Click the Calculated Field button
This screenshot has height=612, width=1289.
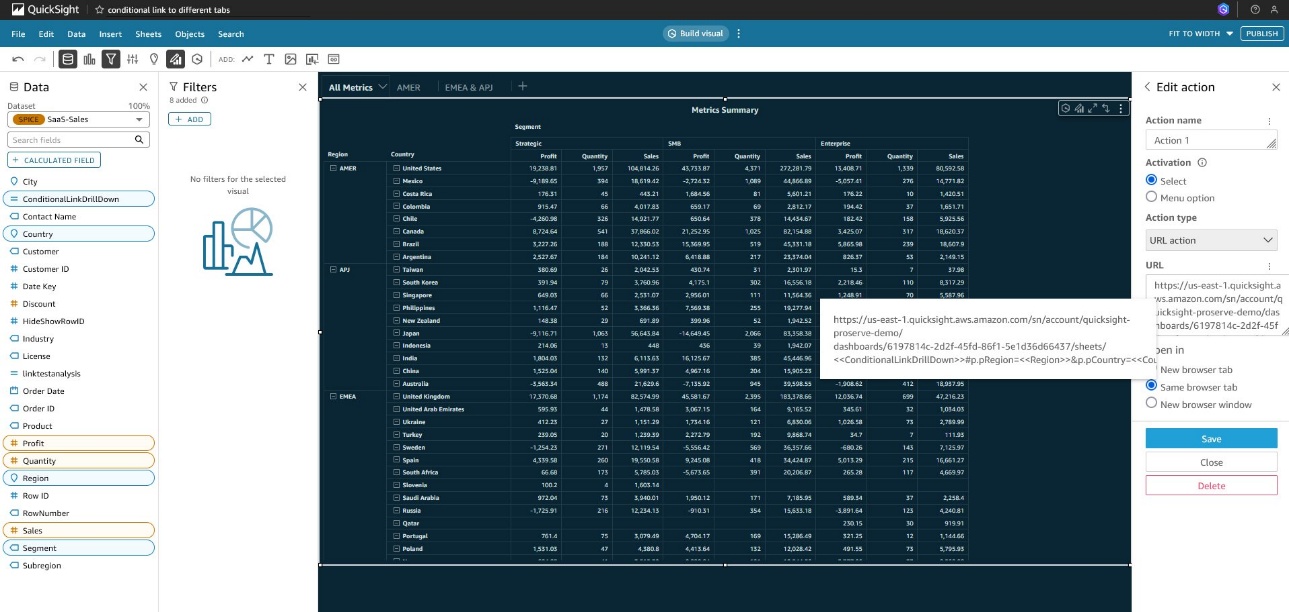click(x=54, y=160)
